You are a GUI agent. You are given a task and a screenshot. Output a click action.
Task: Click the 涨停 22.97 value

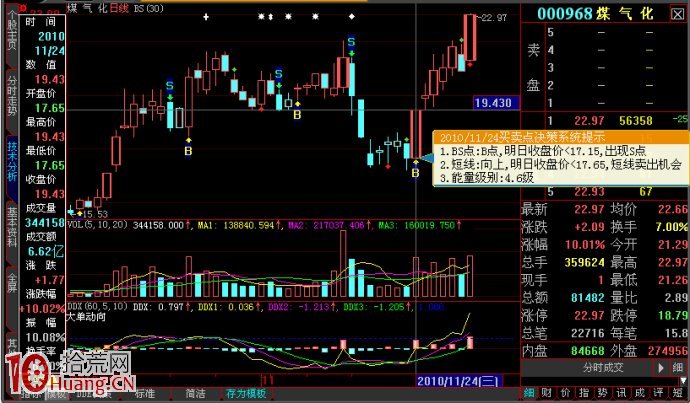click(x=589, y=315)
